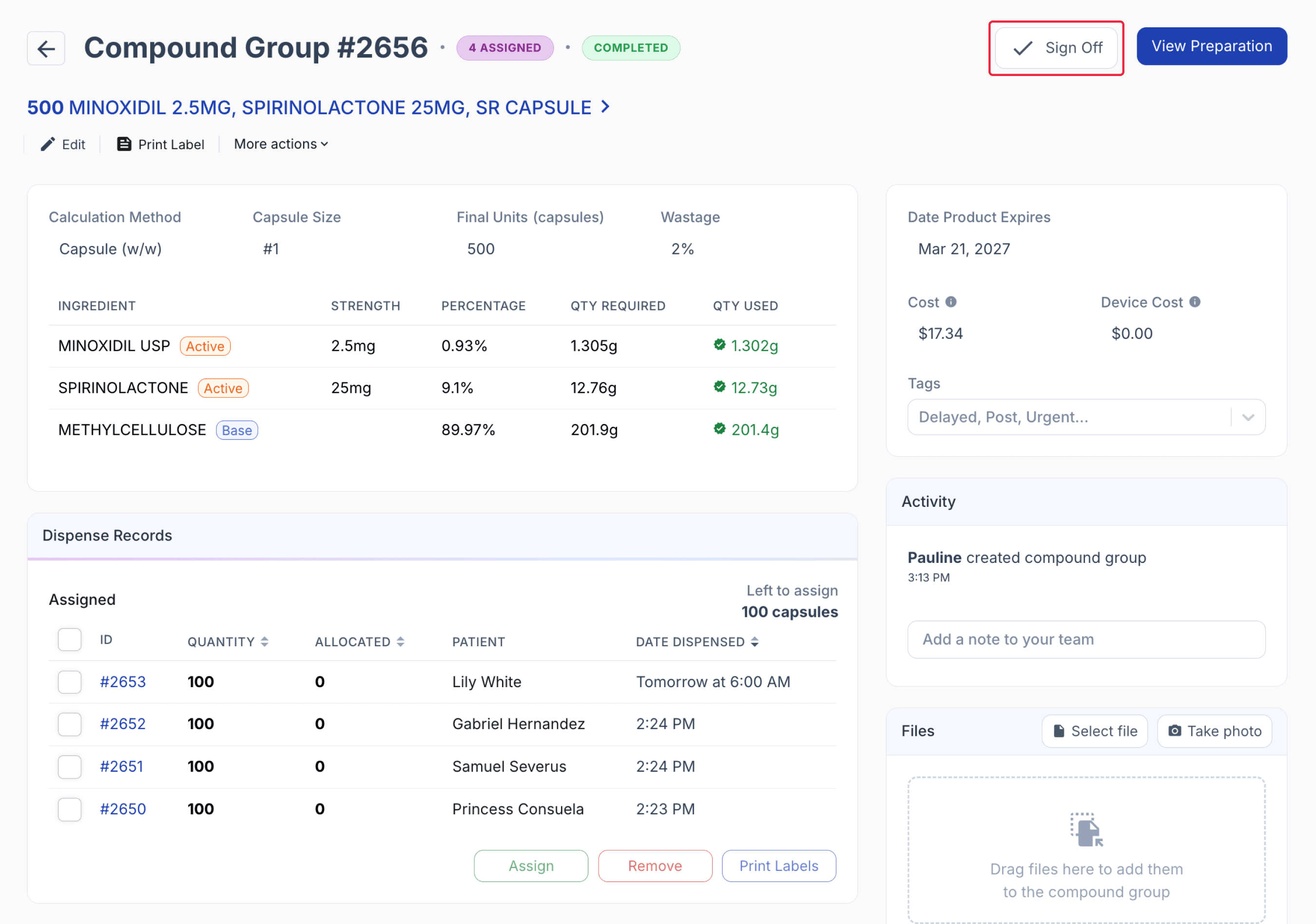This screenshot has width=1316, height=924.
Task: Sort by the QUANTITY column
Action: (x=228, y=642)
